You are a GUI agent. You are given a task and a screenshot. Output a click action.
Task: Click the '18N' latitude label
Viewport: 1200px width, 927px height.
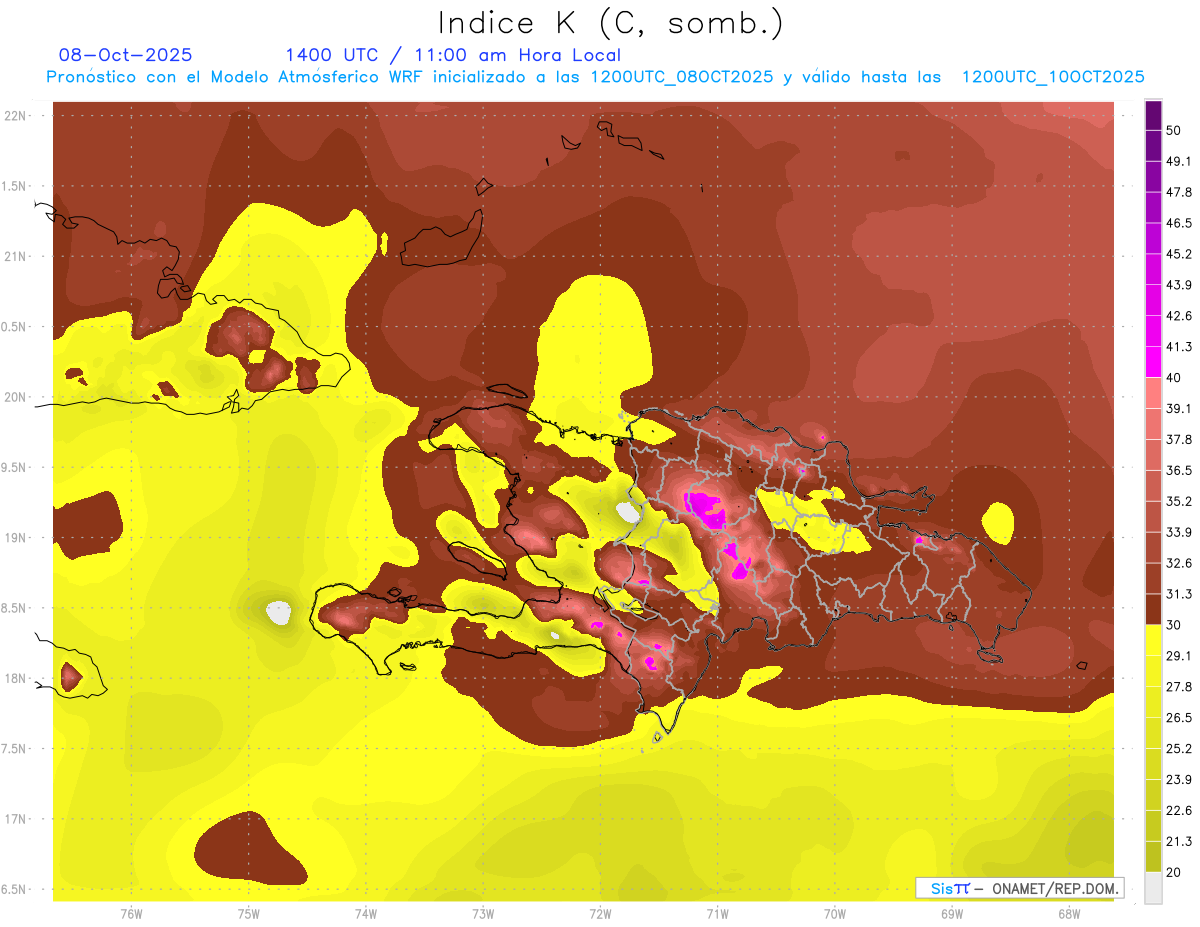(x=16, y=679)
